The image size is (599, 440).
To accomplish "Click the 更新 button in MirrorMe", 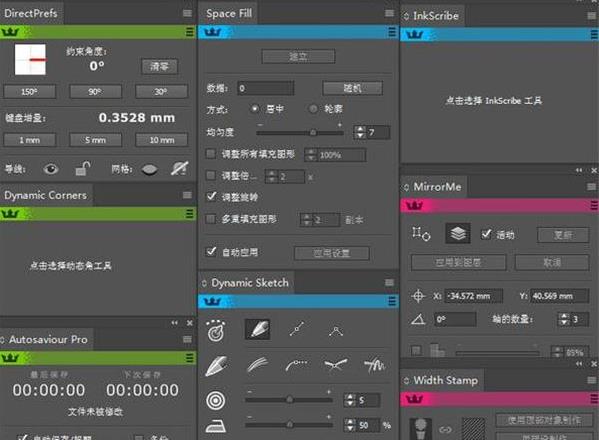I will (563, 235).
